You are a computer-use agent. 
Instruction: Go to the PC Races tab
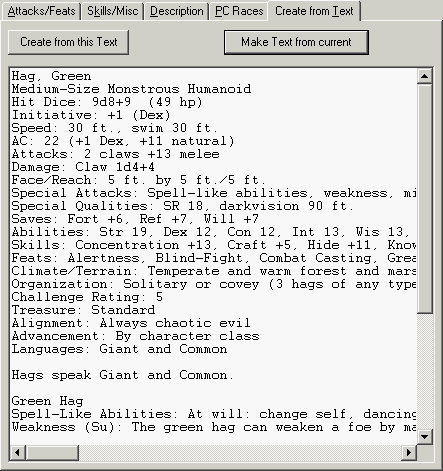(x=239, y=11)
